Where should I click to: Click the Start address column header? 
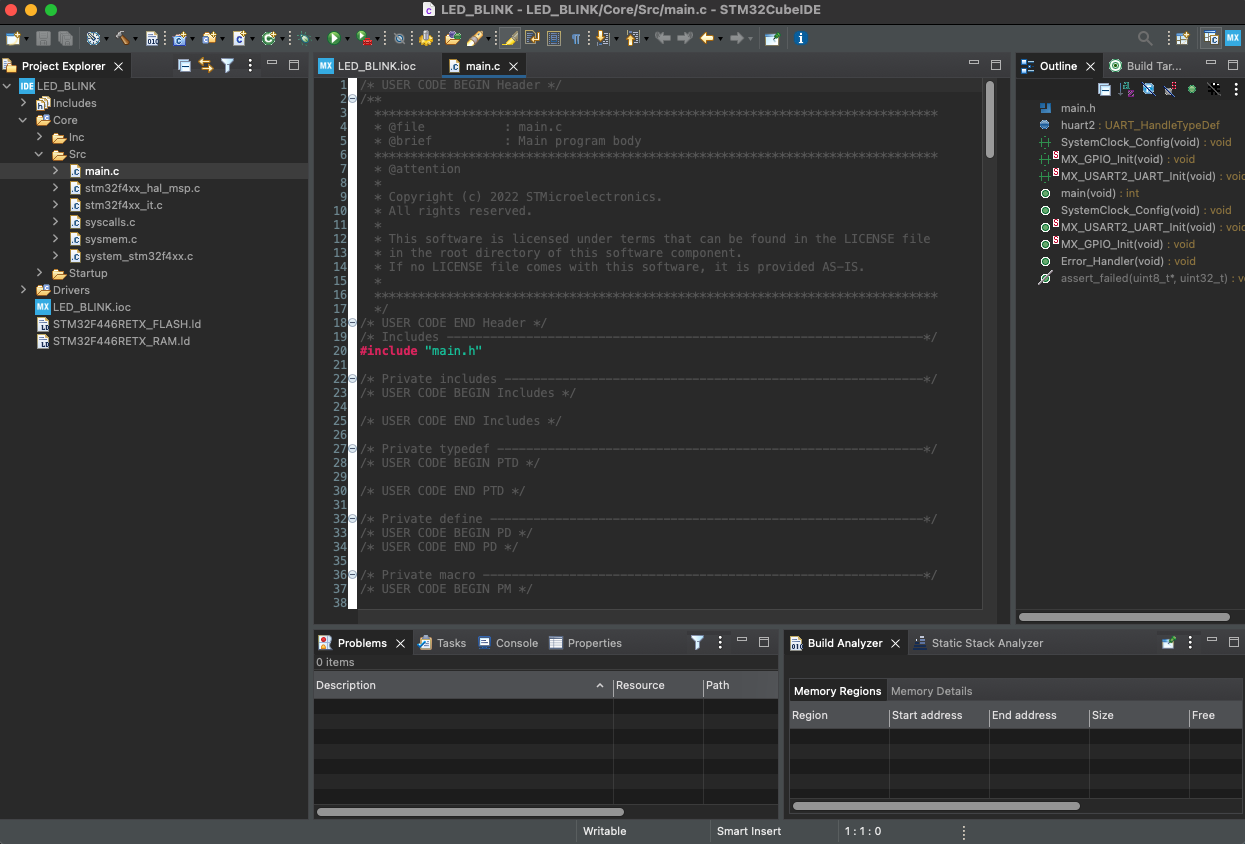[938, 715]
